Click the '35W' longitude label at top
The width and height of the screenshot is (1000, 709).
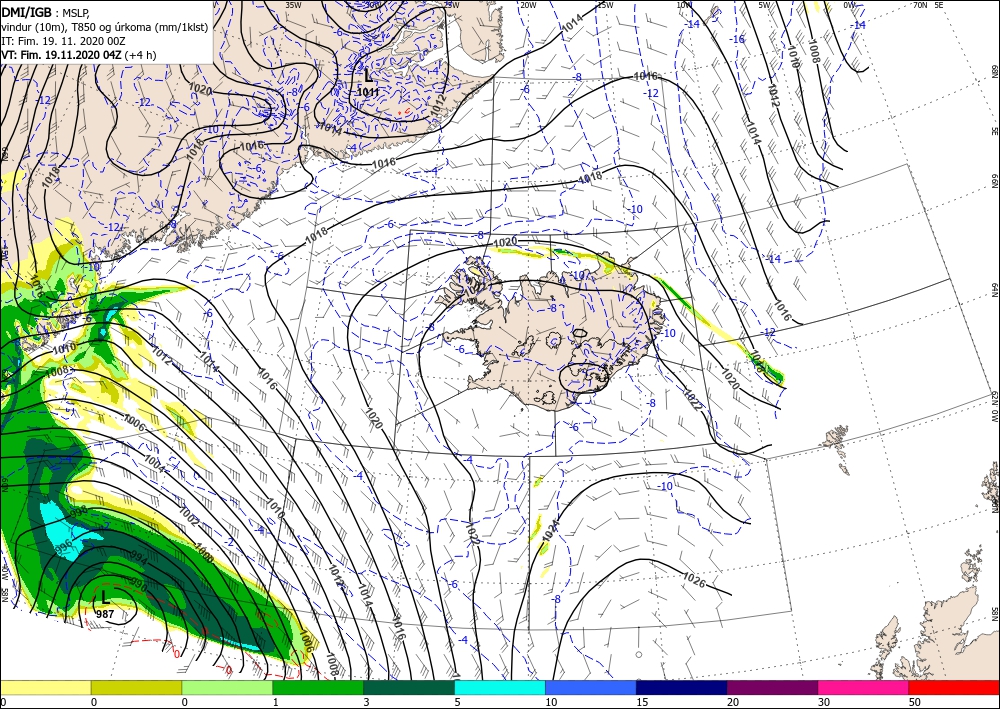click(293, 5)
